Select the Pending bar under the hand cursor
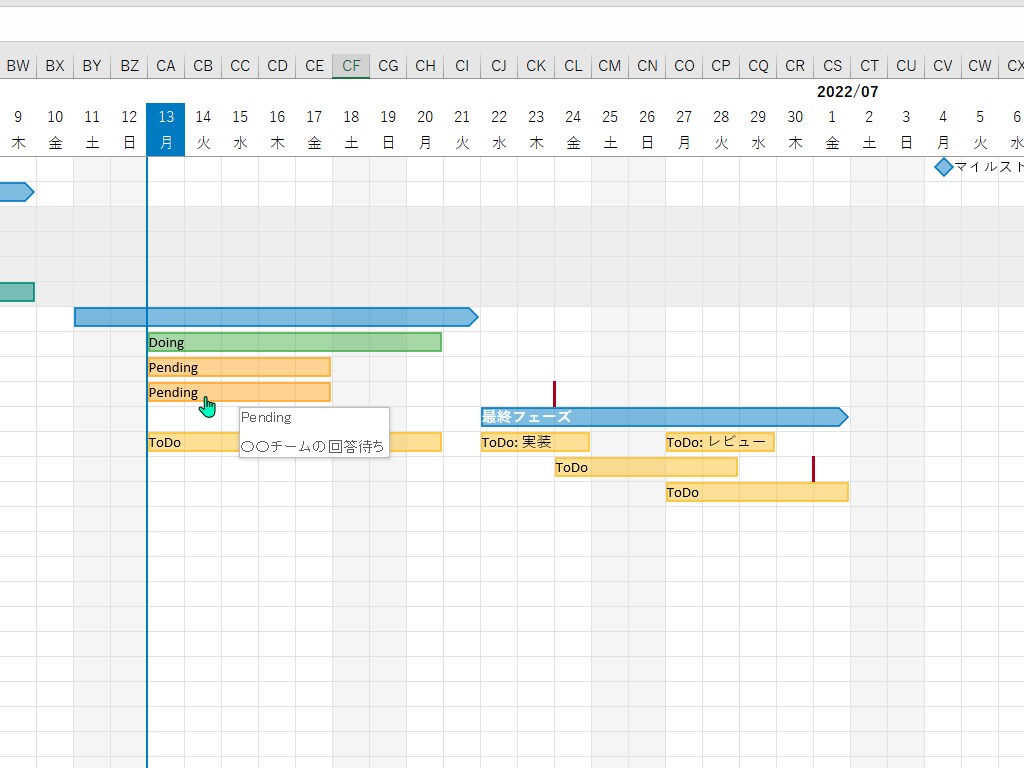The width and height of the screenshot is (1024, 768). click(239, 392)
